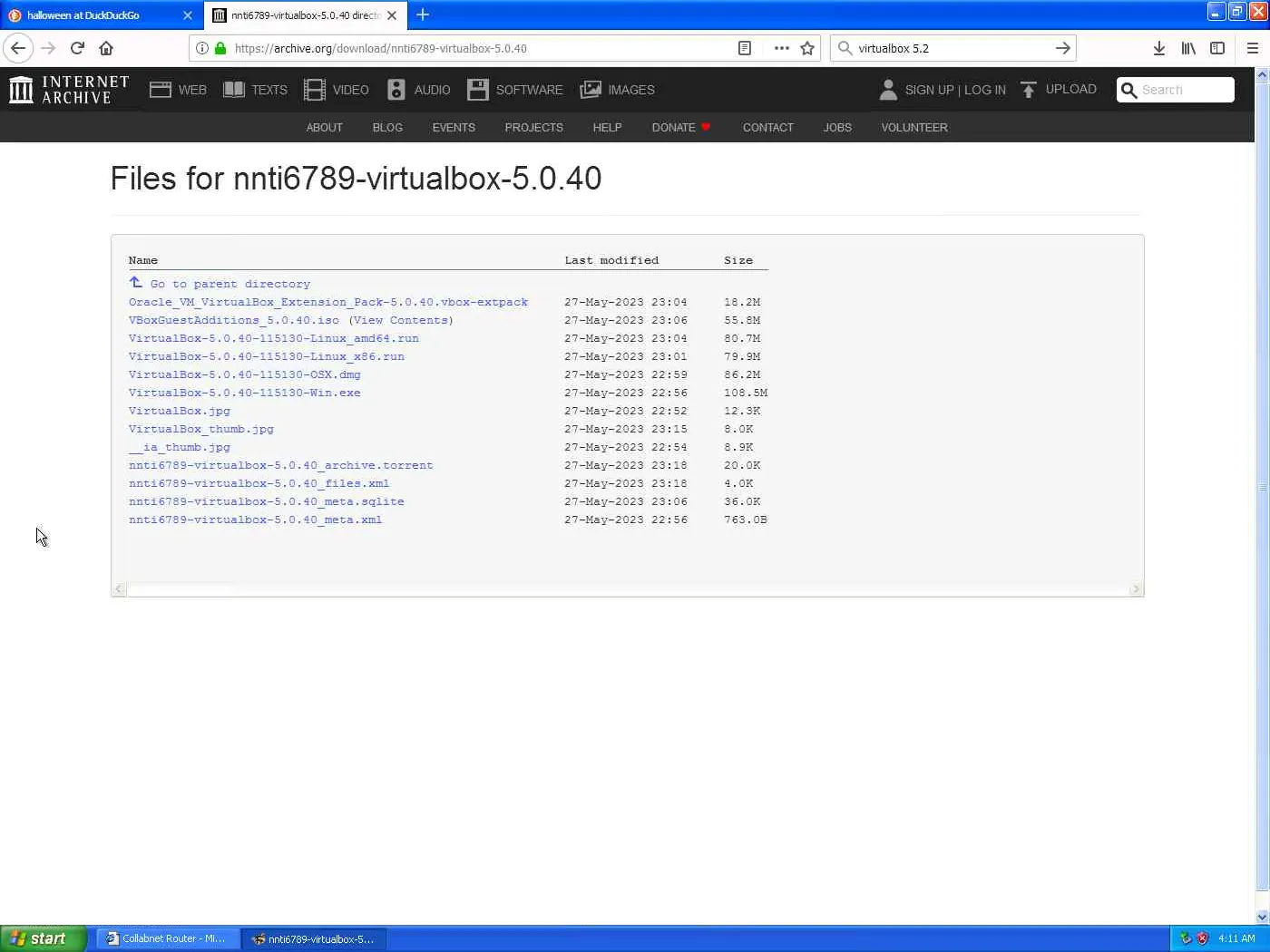The height and width of the screenshot is (952, 1270).
Task: Open the Audio section icon
Action: pos(396,90)
